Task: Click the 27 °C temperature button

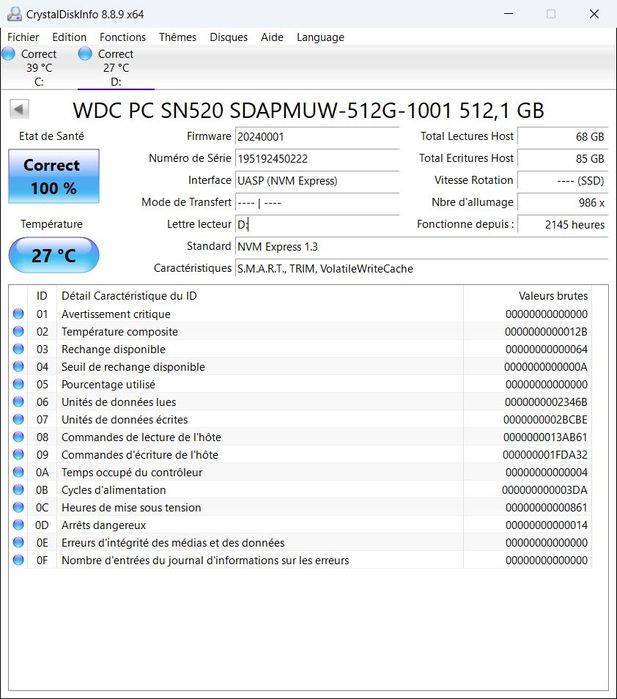Action: (x=53, y=255)
